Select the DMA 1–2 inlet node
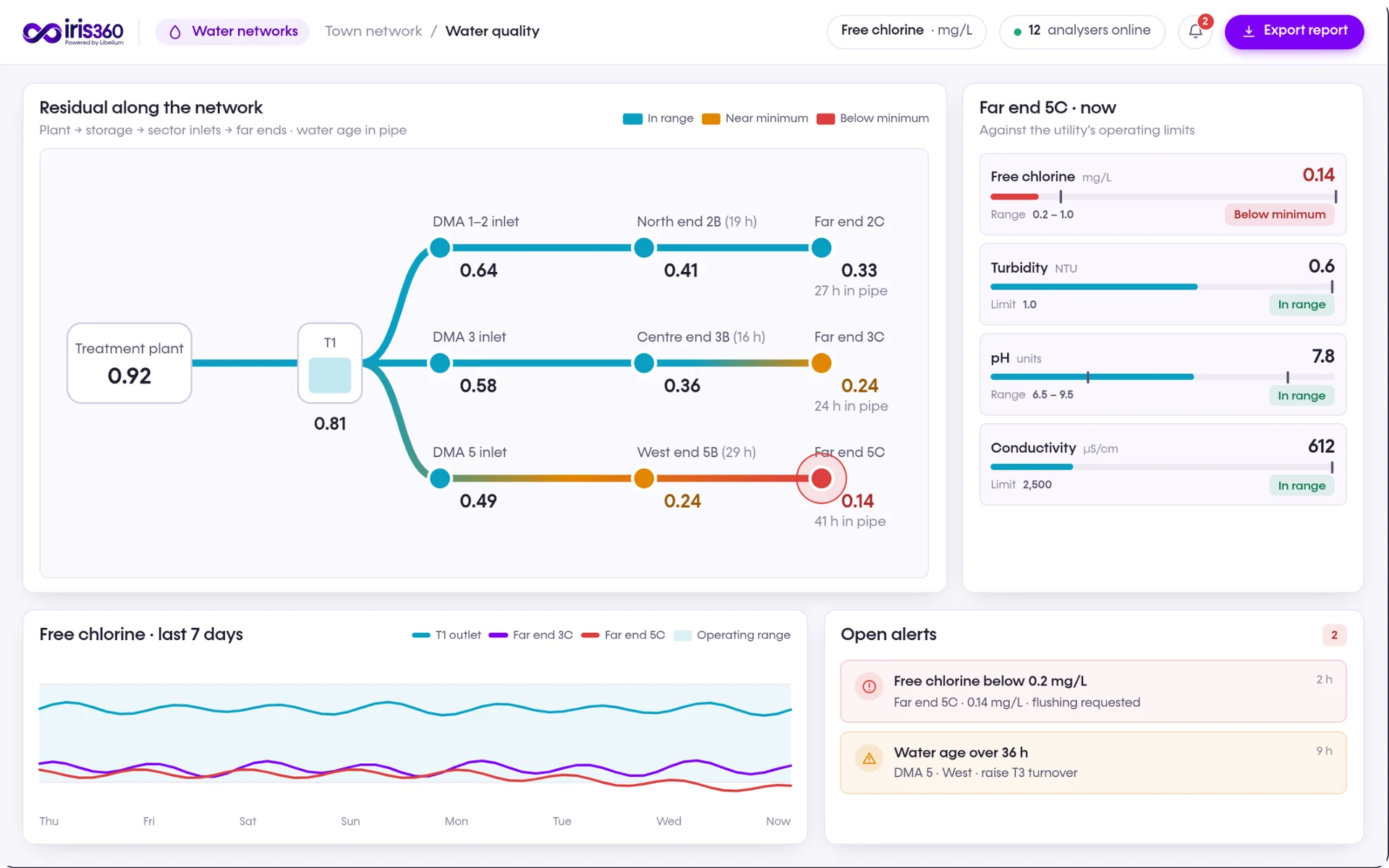The width and height of the screenshot is (1389, 868). coord(440,248)
